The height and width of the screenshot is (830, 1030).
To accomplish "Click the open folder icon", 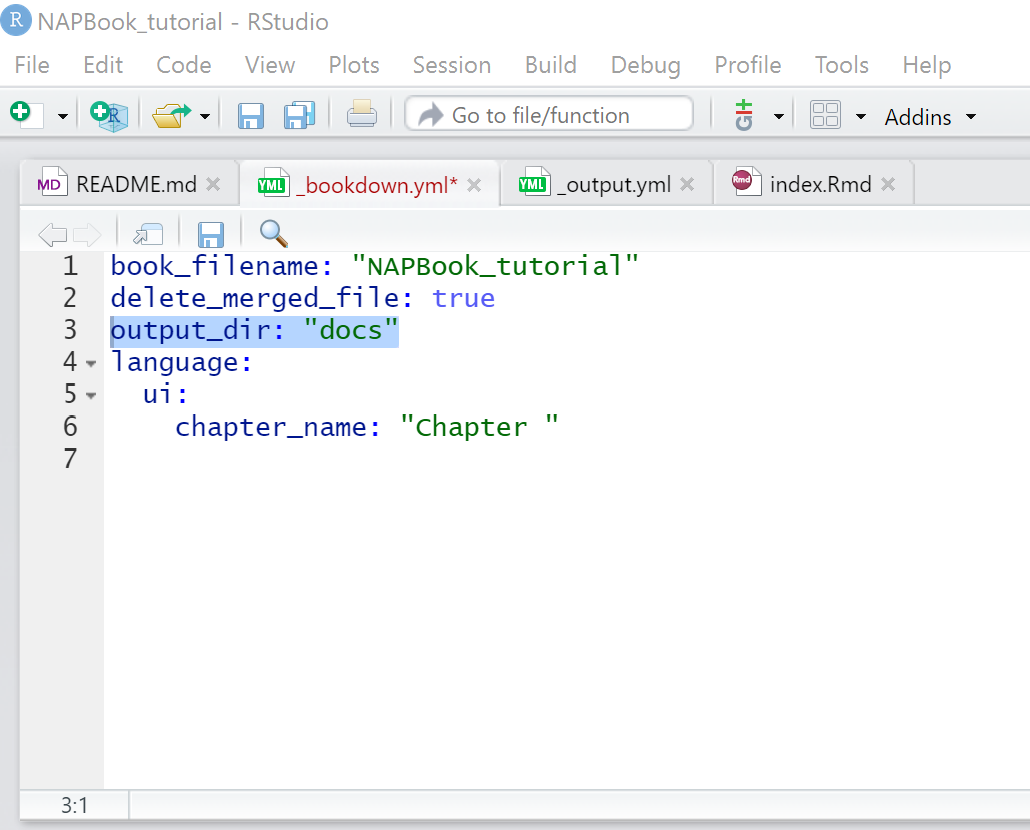I will pyautogui.click(x=170, y=115).
